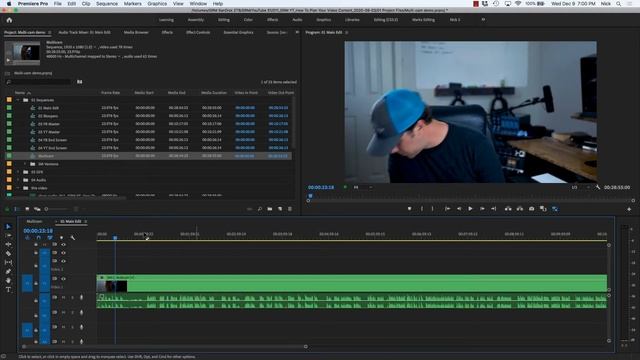Switch Project panel to list view

click(17, 209)
